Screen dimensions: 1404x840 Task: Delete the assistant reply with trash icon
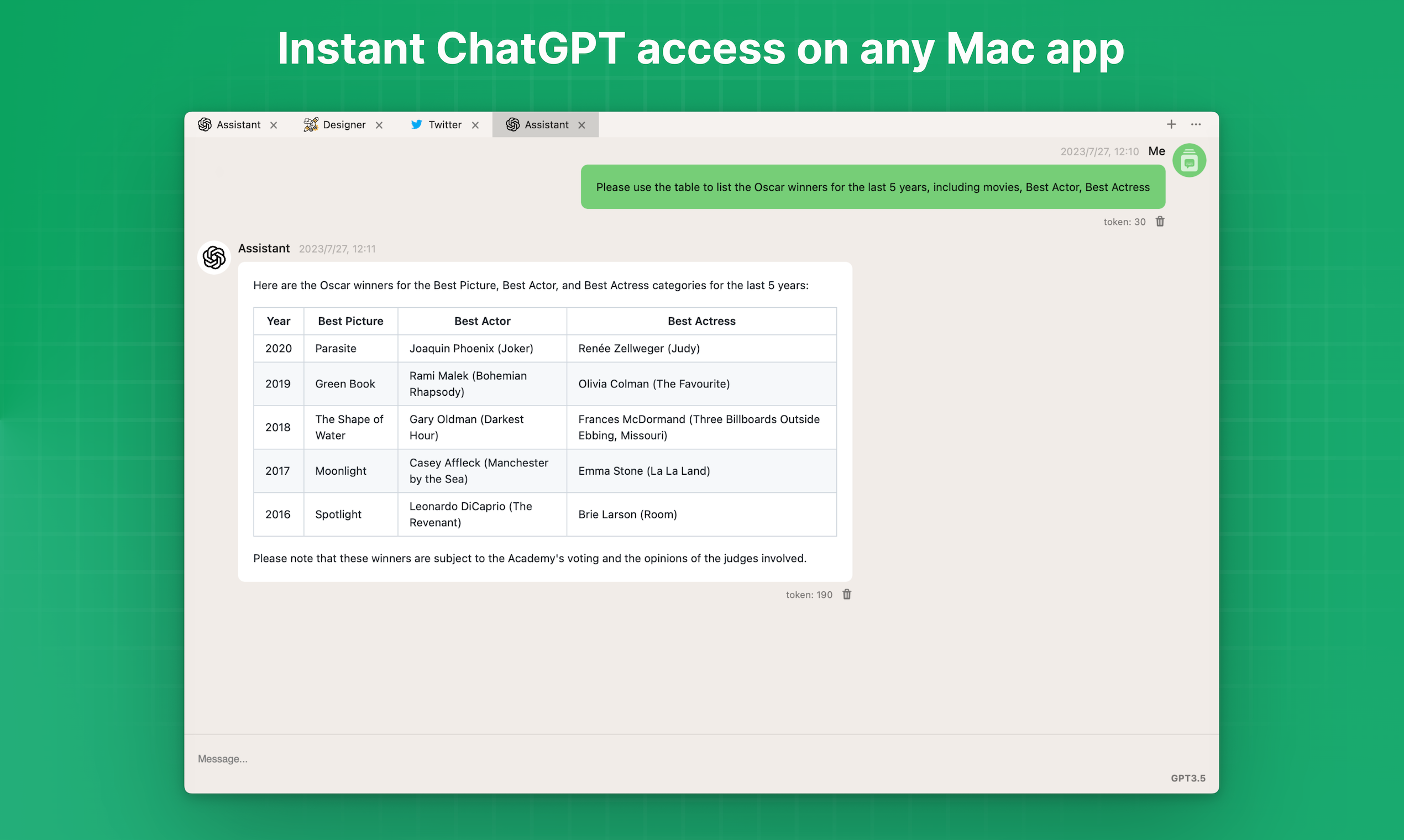point(847,594)
